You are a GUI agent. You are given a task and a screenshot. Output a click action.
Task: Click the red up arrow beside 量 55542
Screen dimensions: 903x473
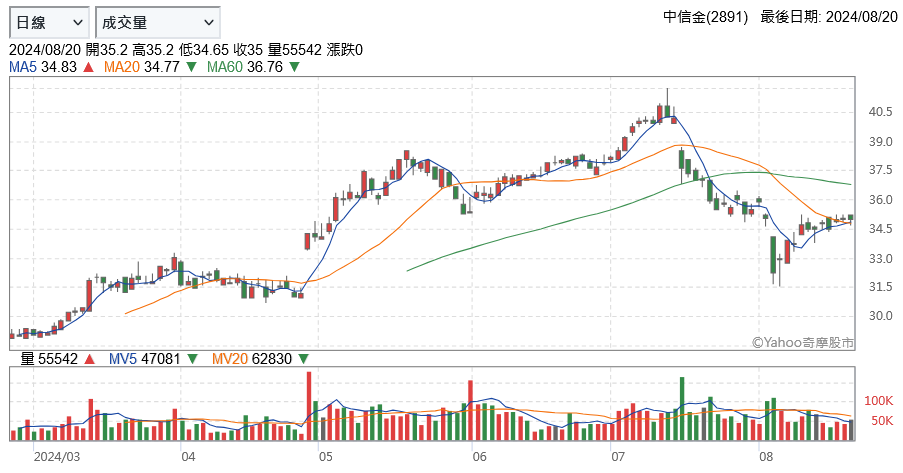(x=89, y=360)
